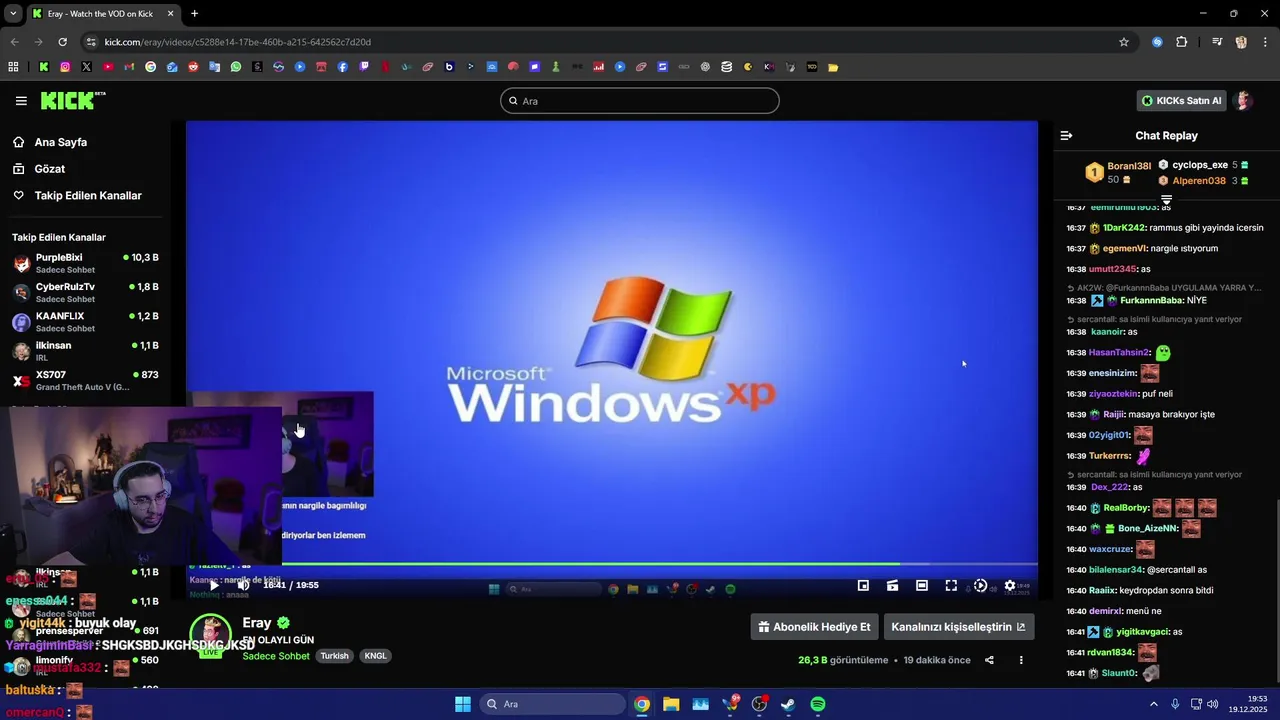Open Eray channel avatar
1280x720 pixels.
[x=211, y=634]
